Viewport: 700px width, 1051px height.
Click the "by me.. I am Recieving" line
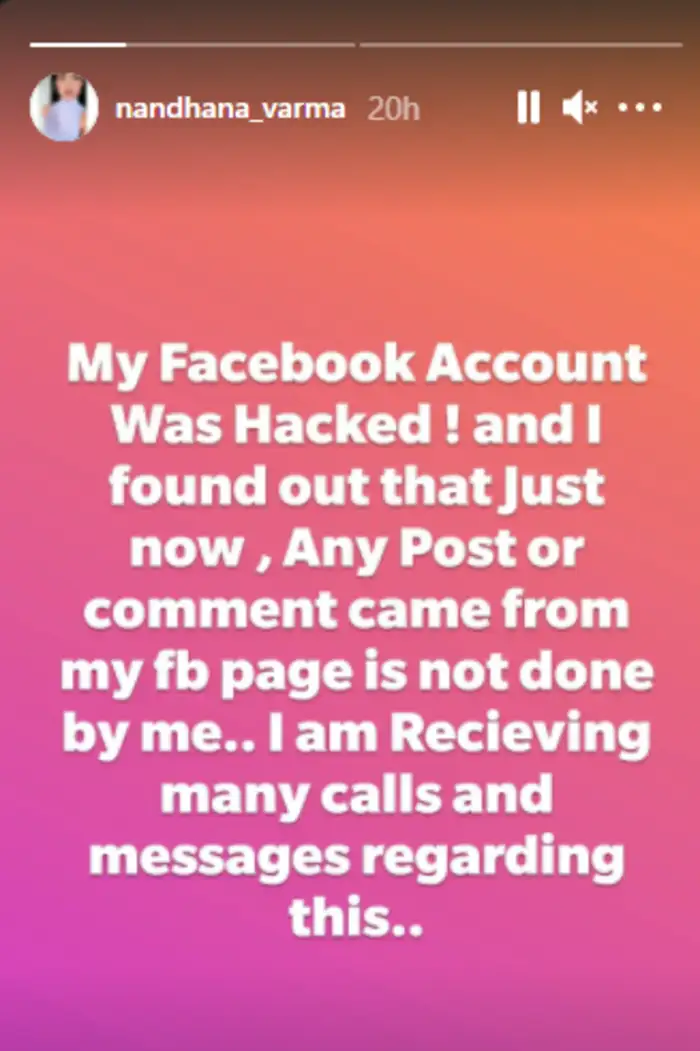(x=357, y=737)
